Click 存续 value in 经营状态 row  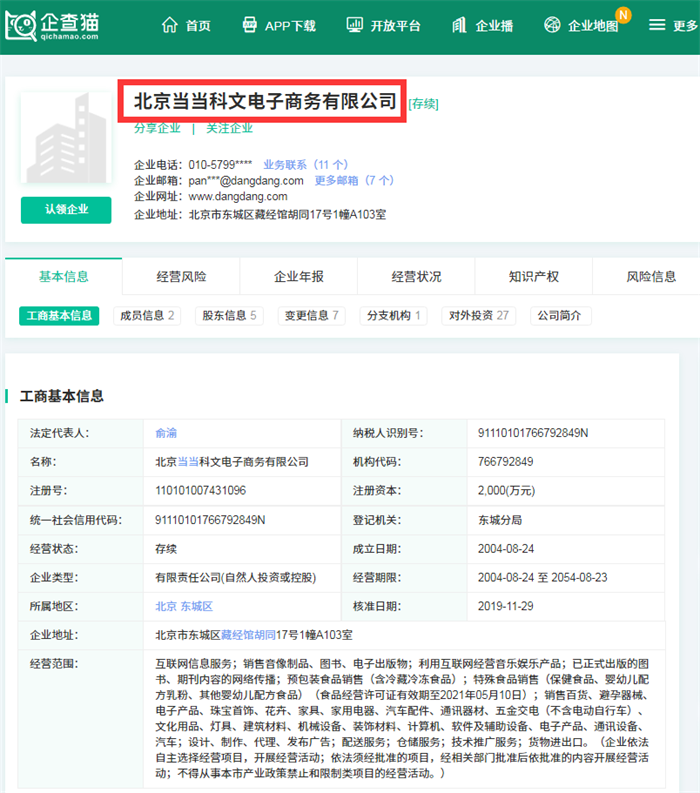click(x=166, y=549)
